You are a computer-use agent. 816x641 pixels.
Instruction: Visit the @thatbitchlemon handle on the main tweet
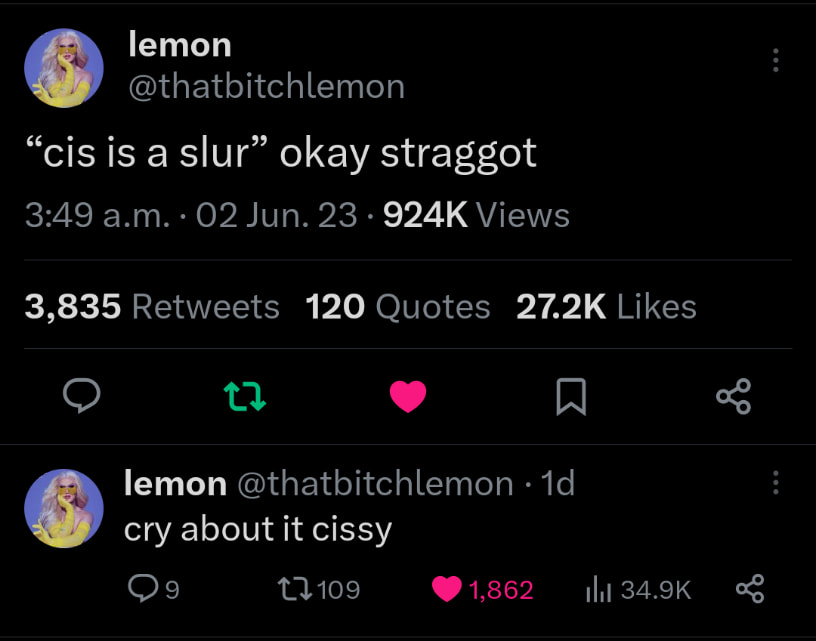point(266,86)
